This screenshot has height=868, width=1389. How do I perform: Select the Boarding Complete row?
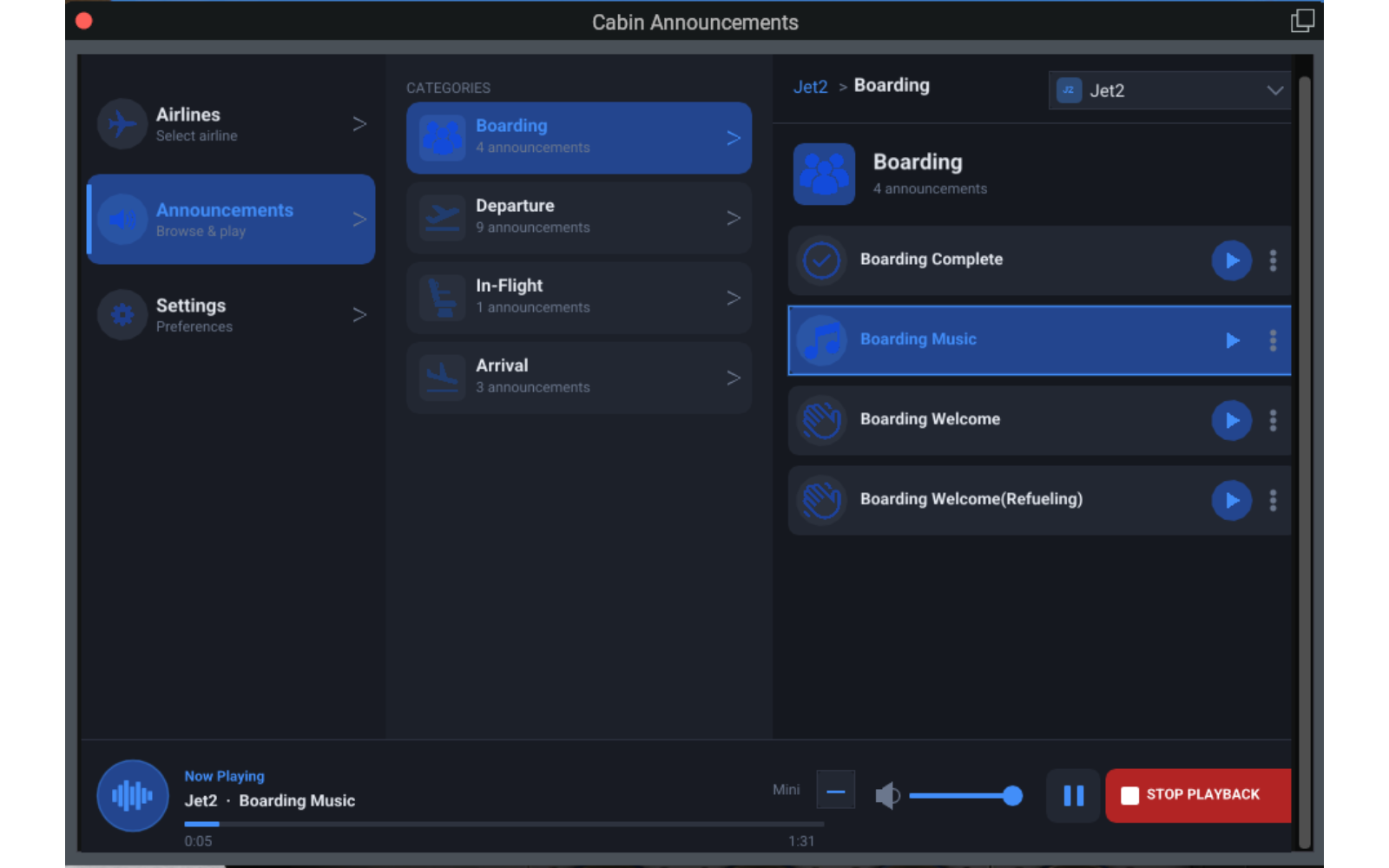(x=1039, y=260)
